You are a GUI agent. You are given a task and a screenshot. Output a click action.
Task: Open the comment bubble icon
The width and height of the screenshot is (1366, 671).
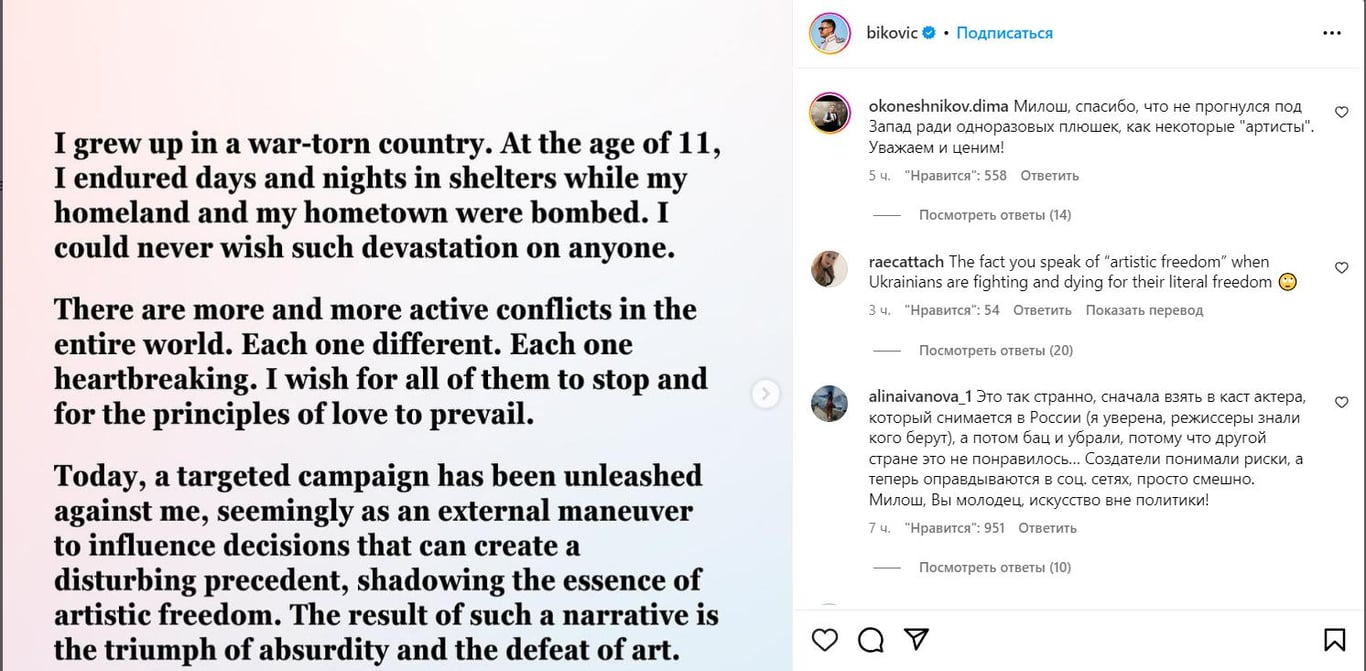(x=870, y=639)
